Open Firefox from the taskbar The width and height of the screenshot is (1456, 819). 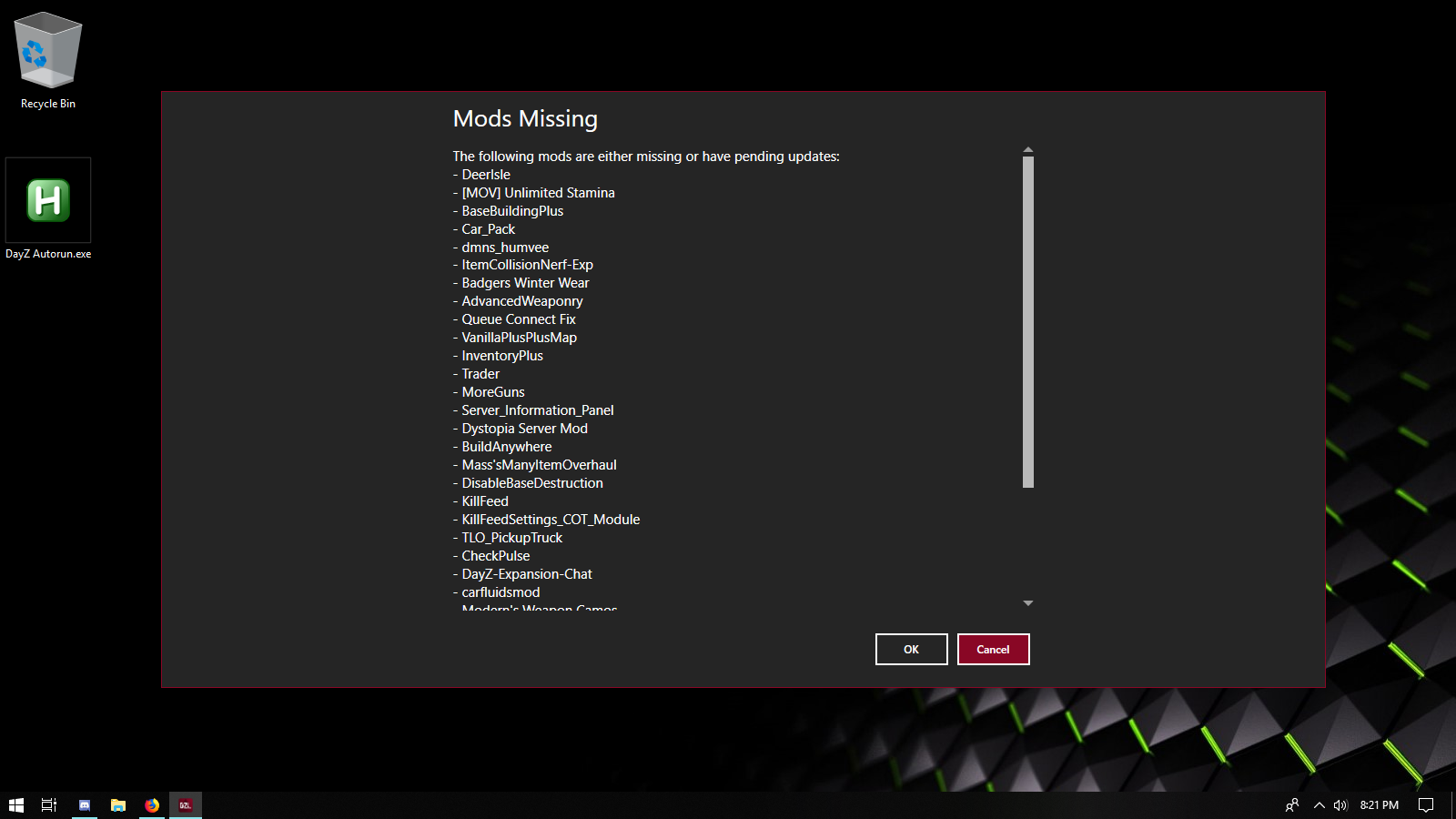click(x=152, y=805)
